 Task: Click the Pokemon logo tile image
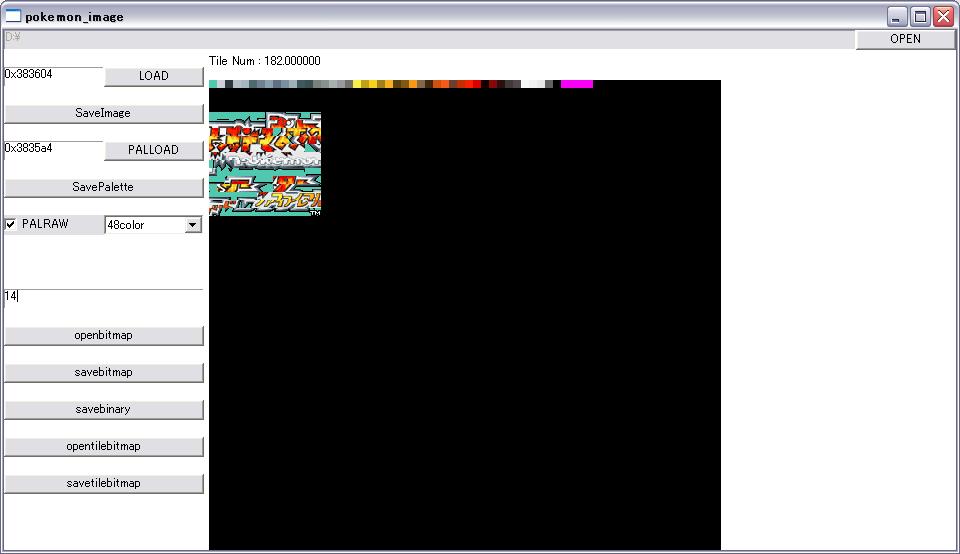(x=265, y=164)
